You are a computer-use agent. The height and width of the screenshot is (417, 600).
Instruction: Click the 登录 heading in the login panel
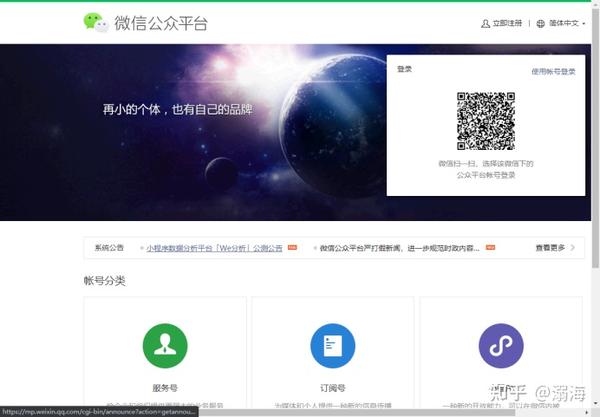pos(404,69)
